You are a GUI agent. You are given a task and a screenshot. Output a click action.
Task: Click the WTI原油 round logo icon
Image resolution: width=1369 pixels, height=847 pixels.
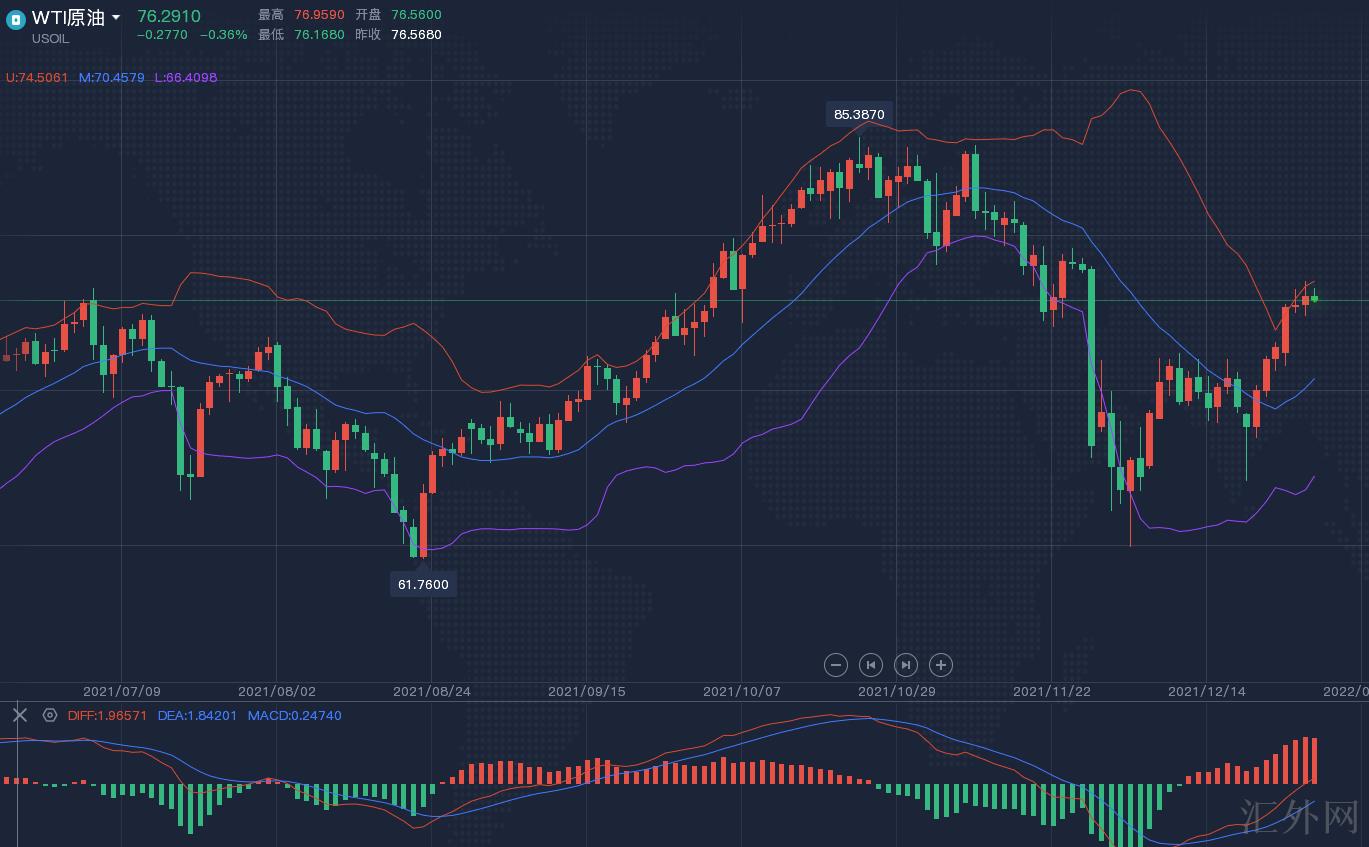15,19
